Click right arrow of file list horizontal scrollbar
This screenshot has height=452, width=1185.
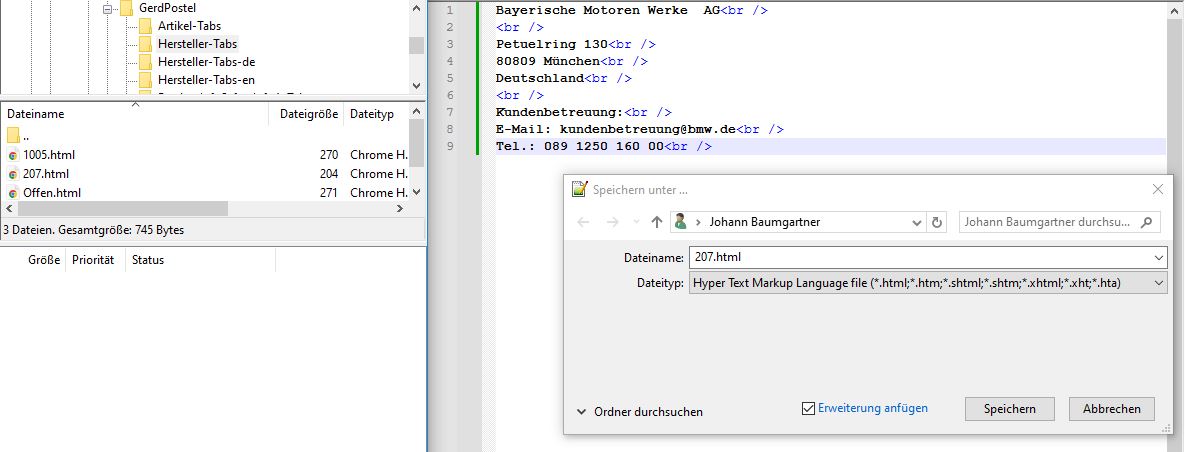click(x=399, y=209)
